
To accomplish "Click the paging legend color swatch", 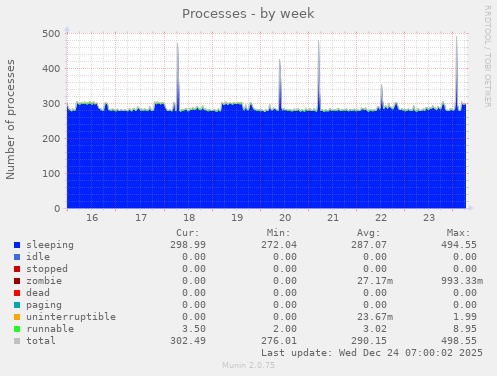I will 17,305.
